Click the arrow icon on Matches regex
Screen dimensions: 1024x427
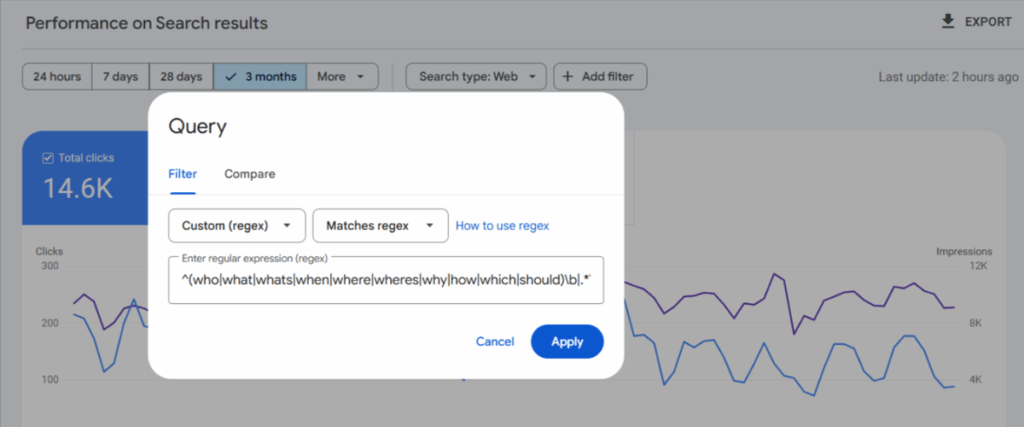point(430,226)
